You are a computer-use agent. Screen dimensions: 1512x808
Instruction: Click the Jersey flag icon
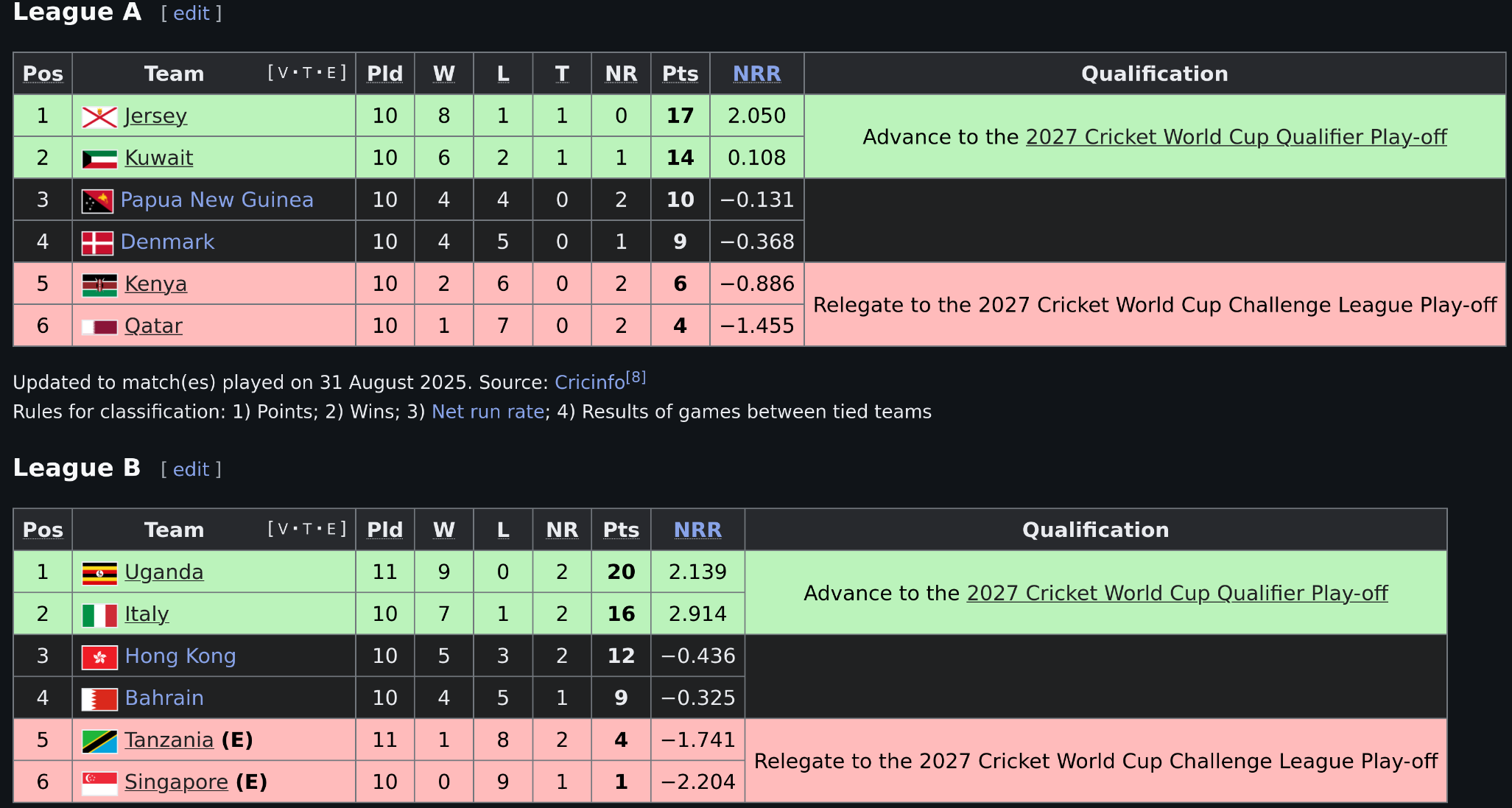99,117
